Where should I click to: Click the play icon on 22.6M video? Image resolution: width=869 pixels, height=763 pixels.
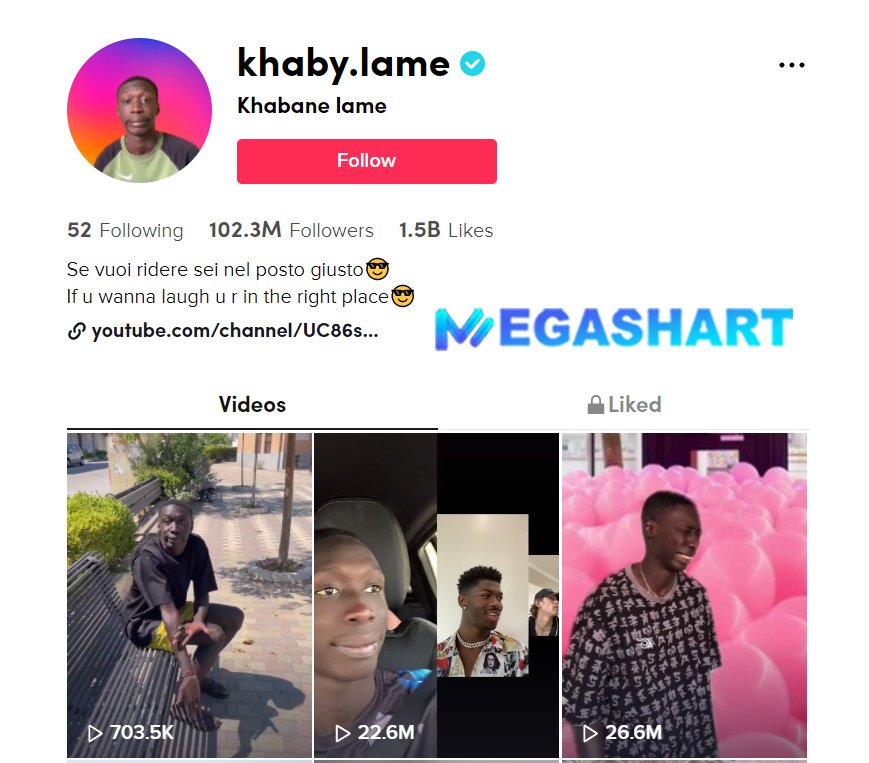click(x=343, y=733)
